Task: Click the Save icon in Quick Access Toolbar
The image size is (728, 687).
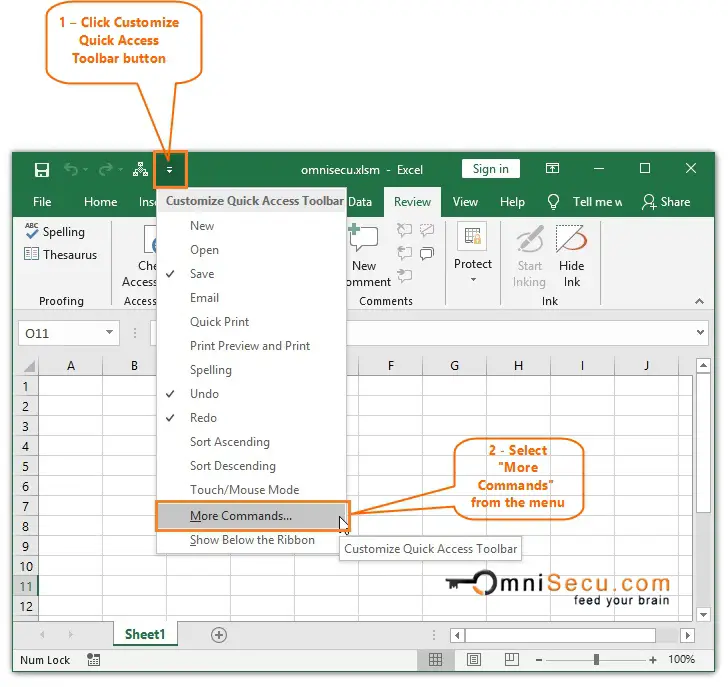Action: pos(42,170)
